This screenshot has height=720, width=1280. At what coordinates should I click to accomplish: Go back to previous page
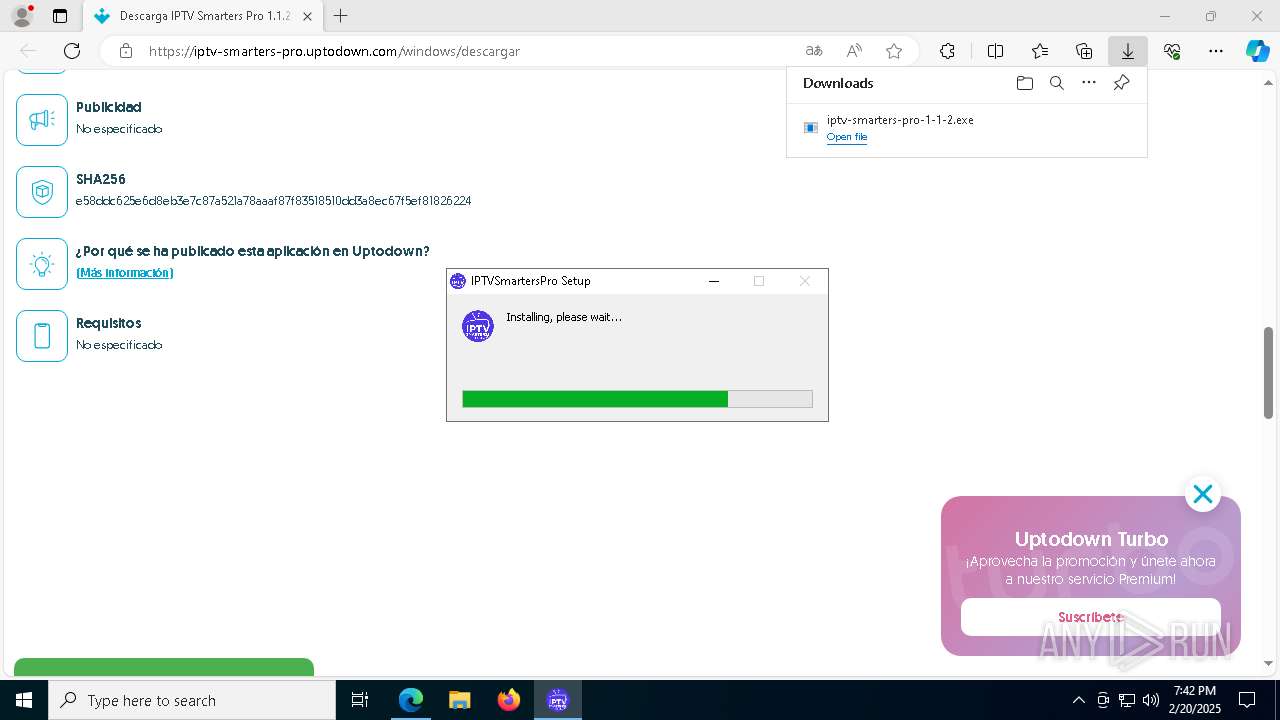[28, 51]
